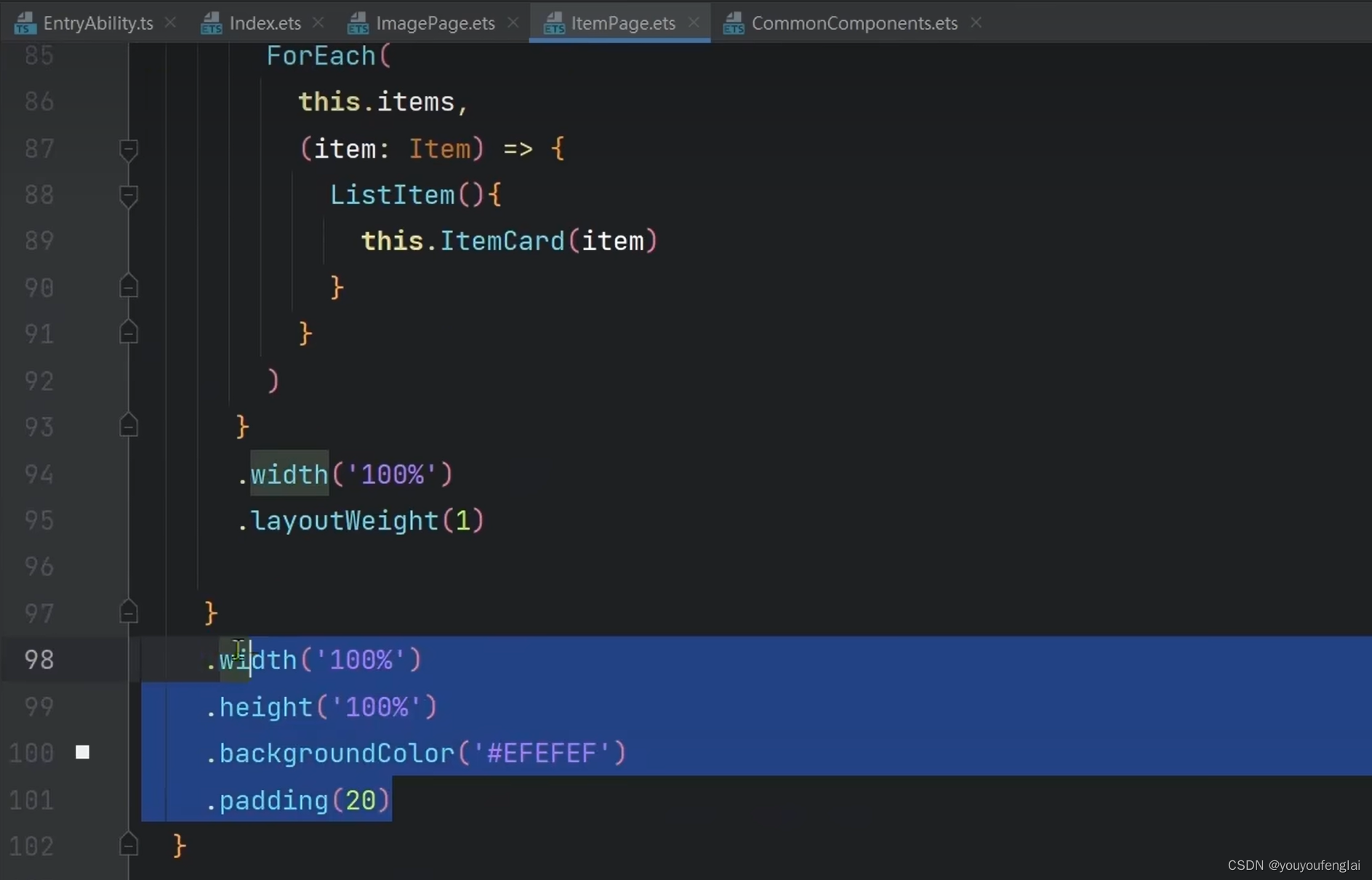Open the #EFEFEF color swatch at line 100
This screenshot has height=880, width=1372.
[83, 752]
